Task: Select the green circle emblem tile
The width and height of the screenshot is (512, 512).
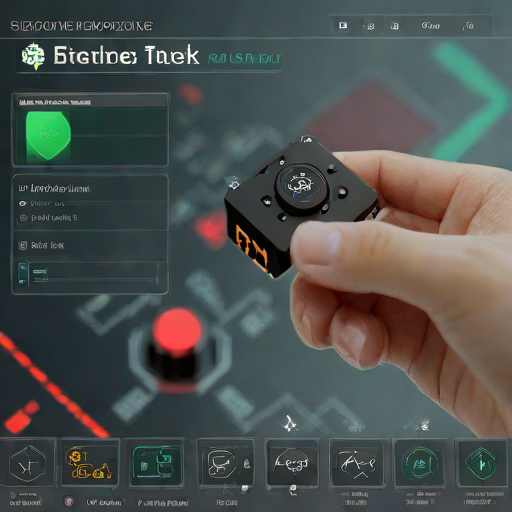Action: pos(420,463)
